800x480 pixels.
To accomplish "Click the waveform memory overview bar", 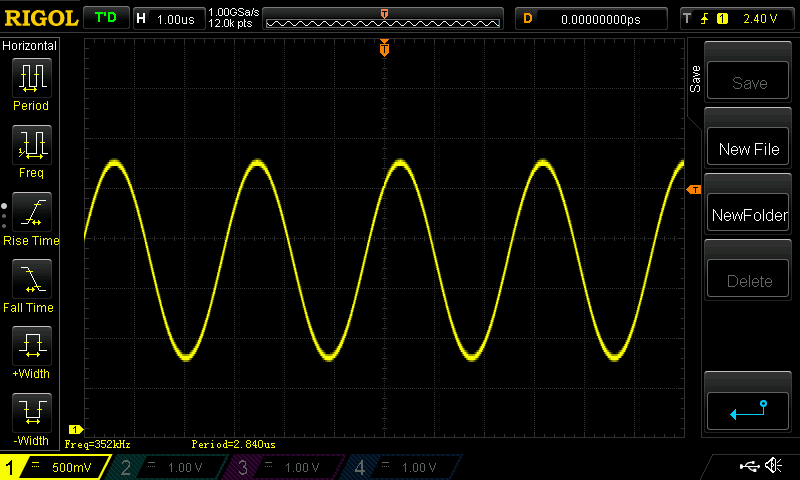I will tap(383, 19).
